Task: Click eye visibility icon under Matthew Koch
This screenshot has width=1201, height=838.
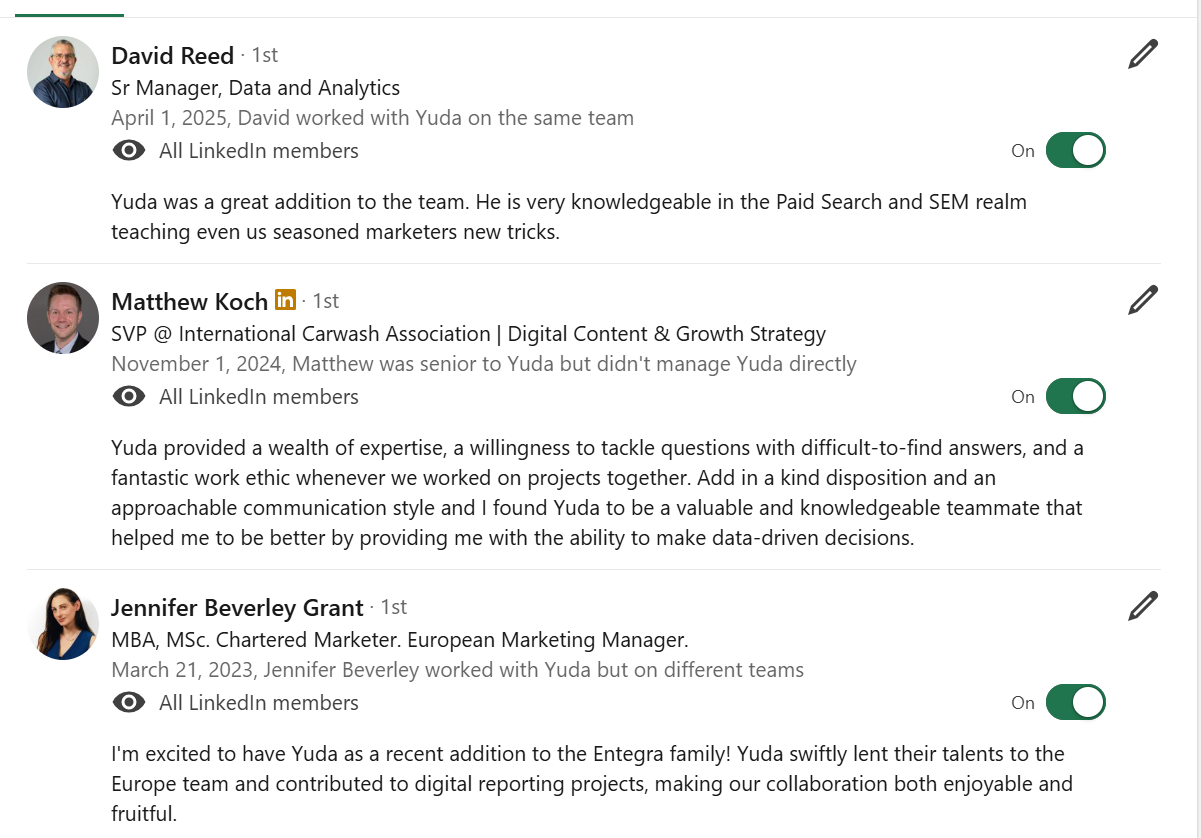Action: [x=129, y=397]
